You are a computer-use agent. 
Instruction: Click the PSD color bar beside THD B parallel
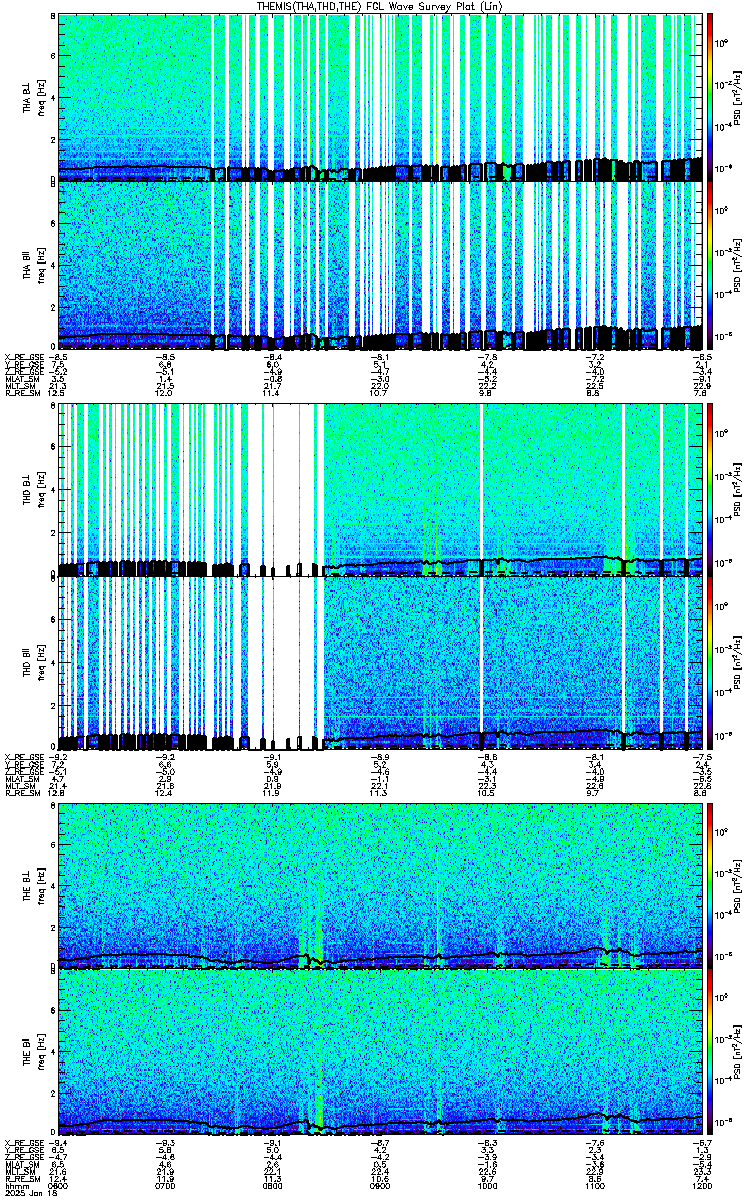711,664
